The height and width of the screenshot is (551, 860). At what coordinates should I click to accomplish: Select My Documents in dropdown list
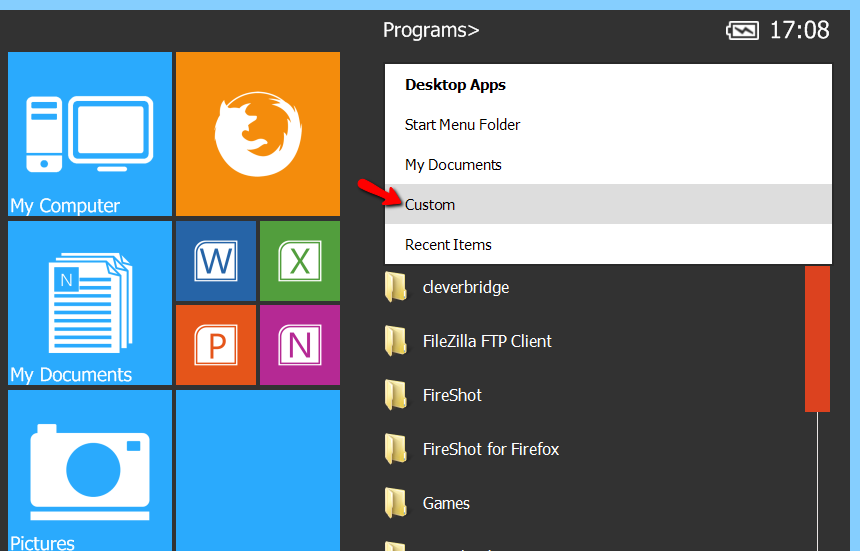click(x=453, y=165)
